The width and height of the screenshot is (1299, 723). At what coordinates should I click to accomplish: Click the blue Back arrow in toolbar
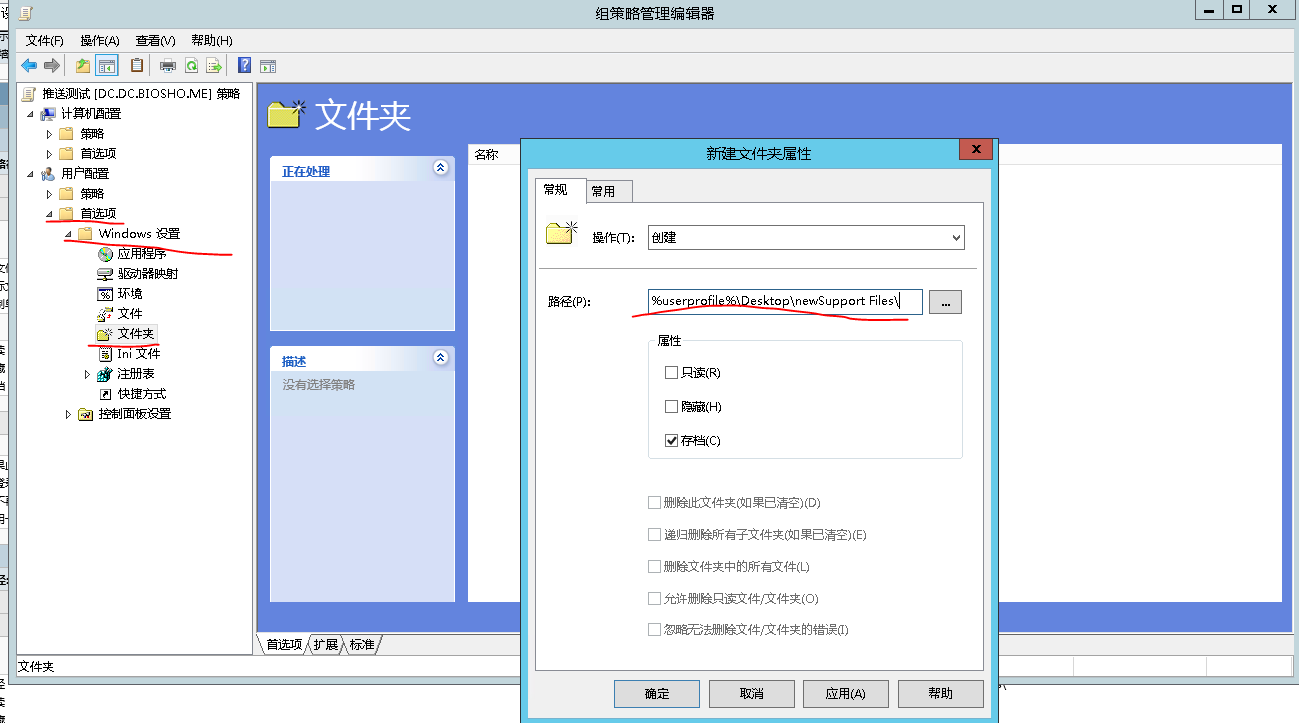tap(29, 66)
